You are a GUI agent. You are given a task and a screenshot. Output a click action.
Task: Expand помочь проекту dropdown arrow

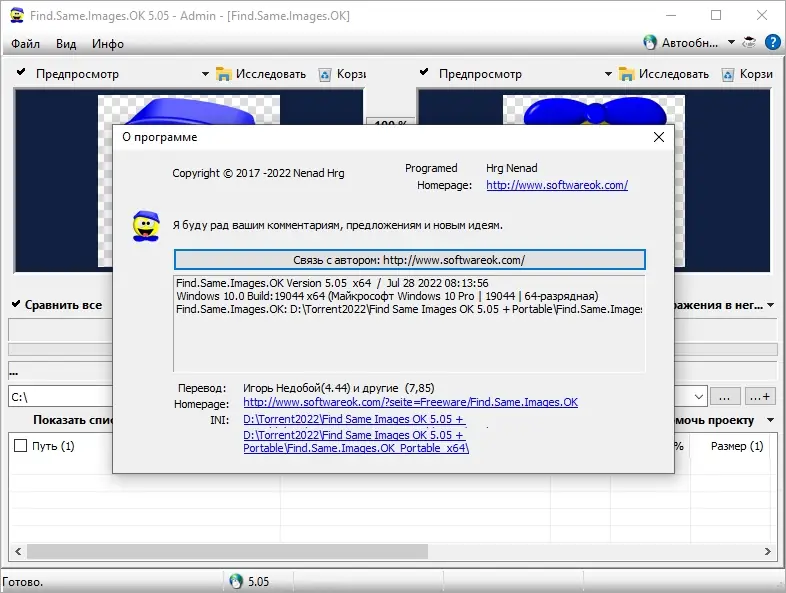point(771,420)
